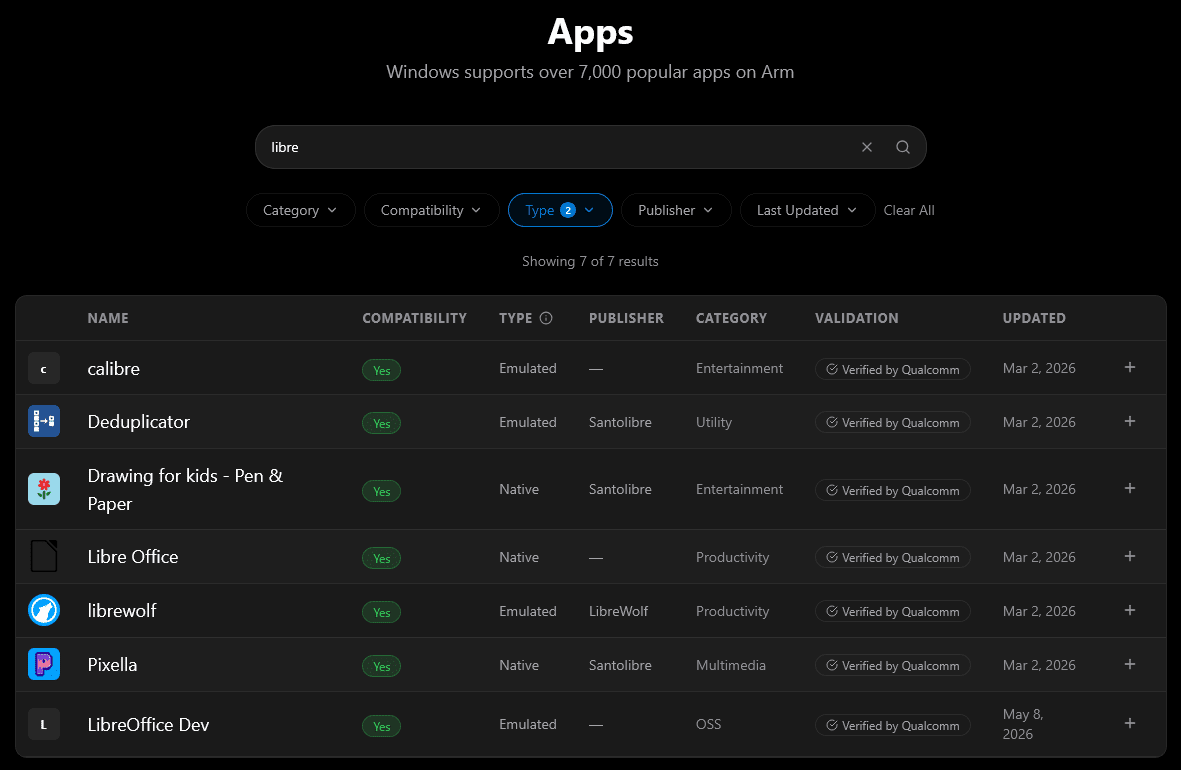Open the Publisher filter dropdown
The height and width of the screenshot is (770, 1181).
pyautogui.click(x=676, y=210)
